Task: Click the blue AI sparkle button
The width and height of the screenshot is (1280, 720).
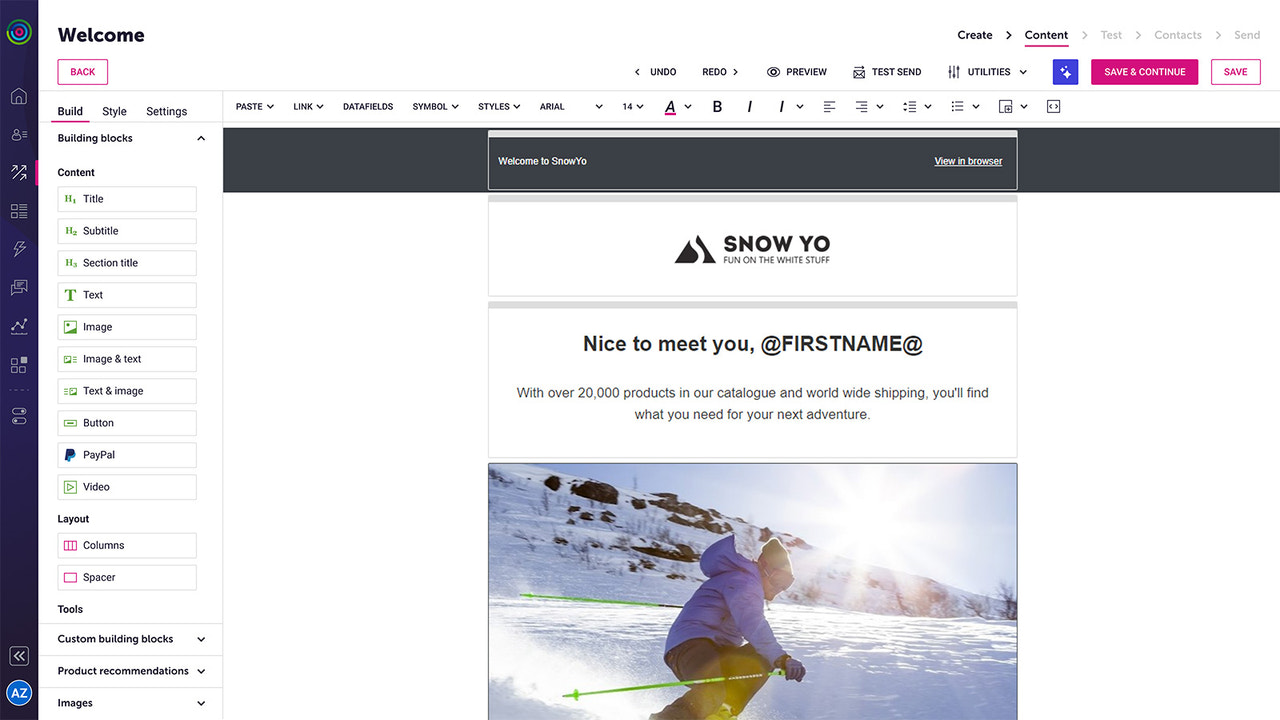Action: click(x=1064, y=71)
